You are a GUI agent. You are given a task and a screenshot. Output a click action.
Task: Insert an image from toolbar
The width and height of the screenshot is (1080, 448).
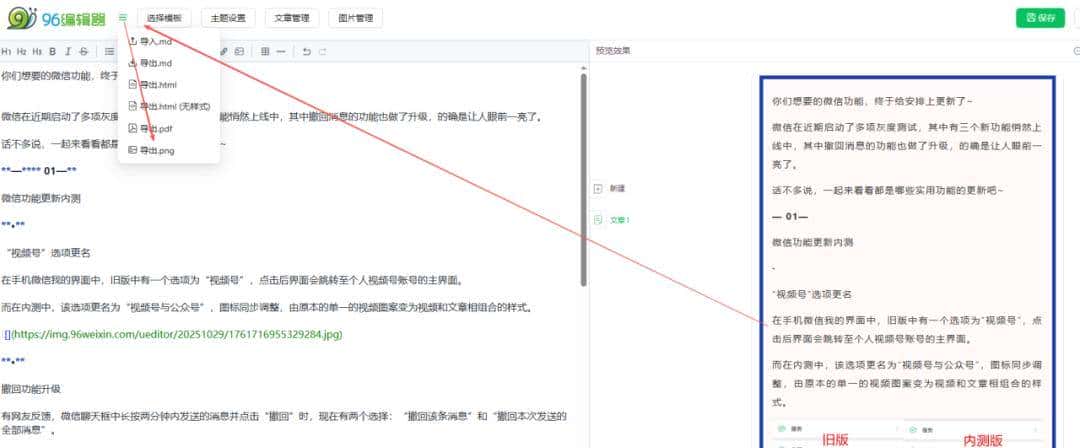pyautogui.click(x=239, y=52)
